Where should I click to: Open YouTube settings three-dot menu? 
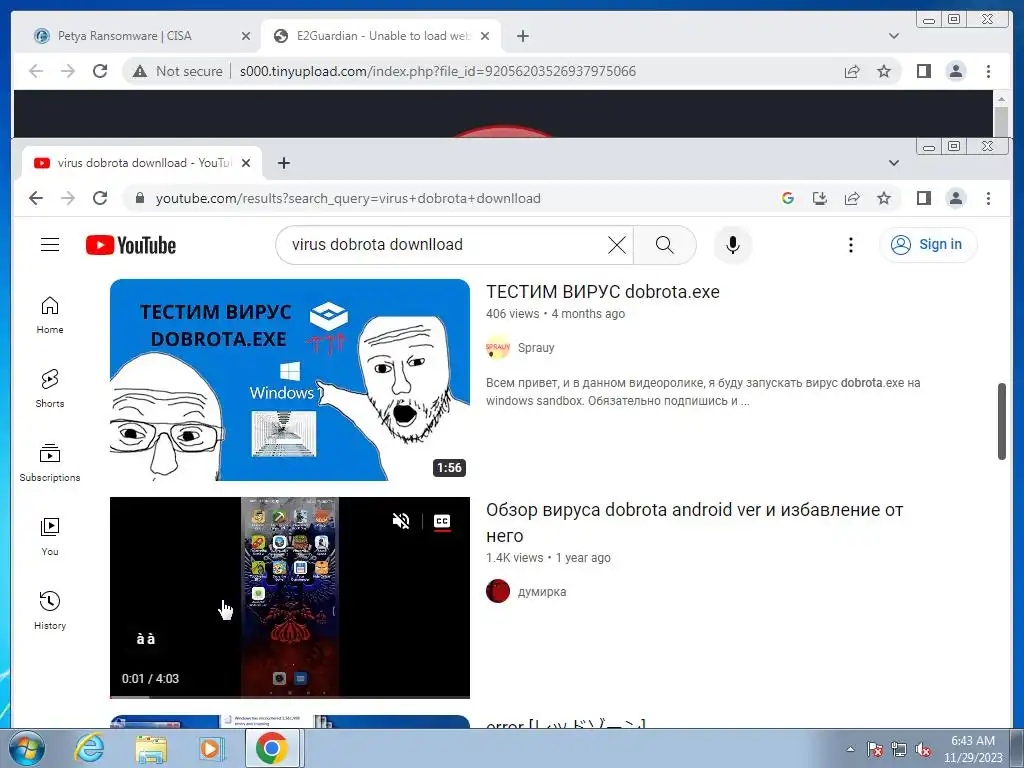[x=850, y=245]
